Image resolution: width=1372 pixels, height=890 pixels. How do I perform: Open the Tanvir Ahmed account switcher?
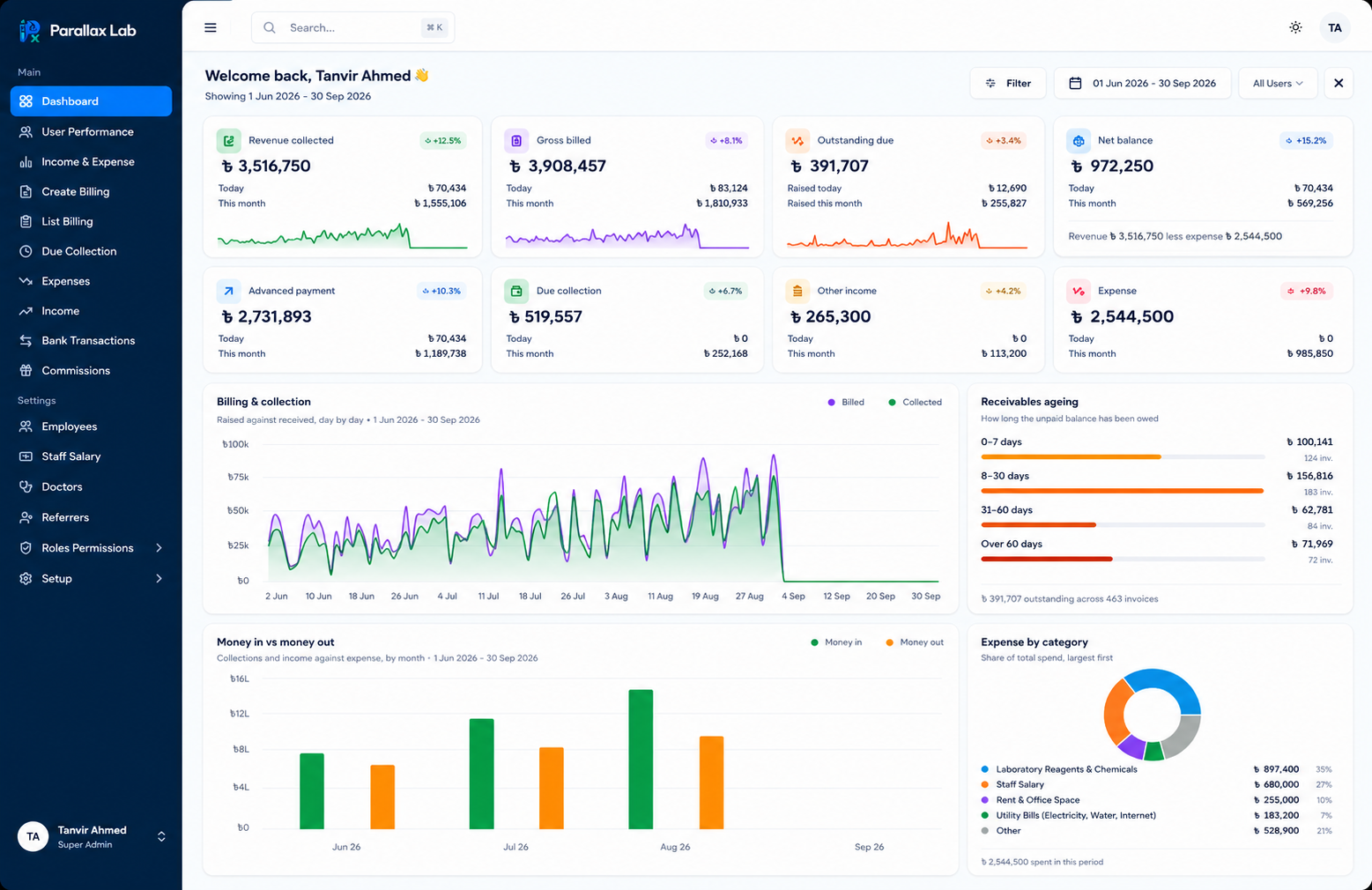(x=92, y=837)
